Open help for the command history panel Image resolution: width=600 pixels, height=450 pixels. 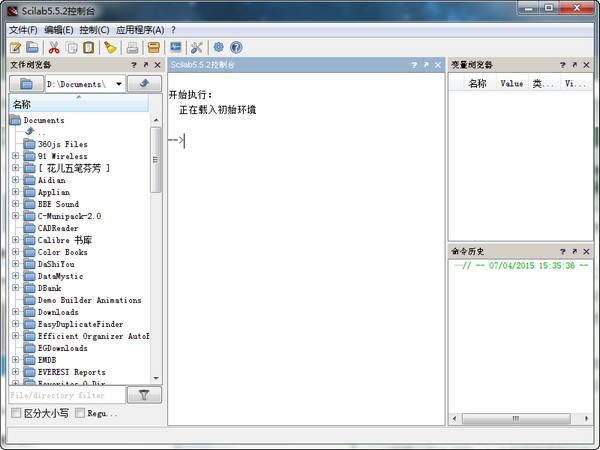click(x=562, y=251)
